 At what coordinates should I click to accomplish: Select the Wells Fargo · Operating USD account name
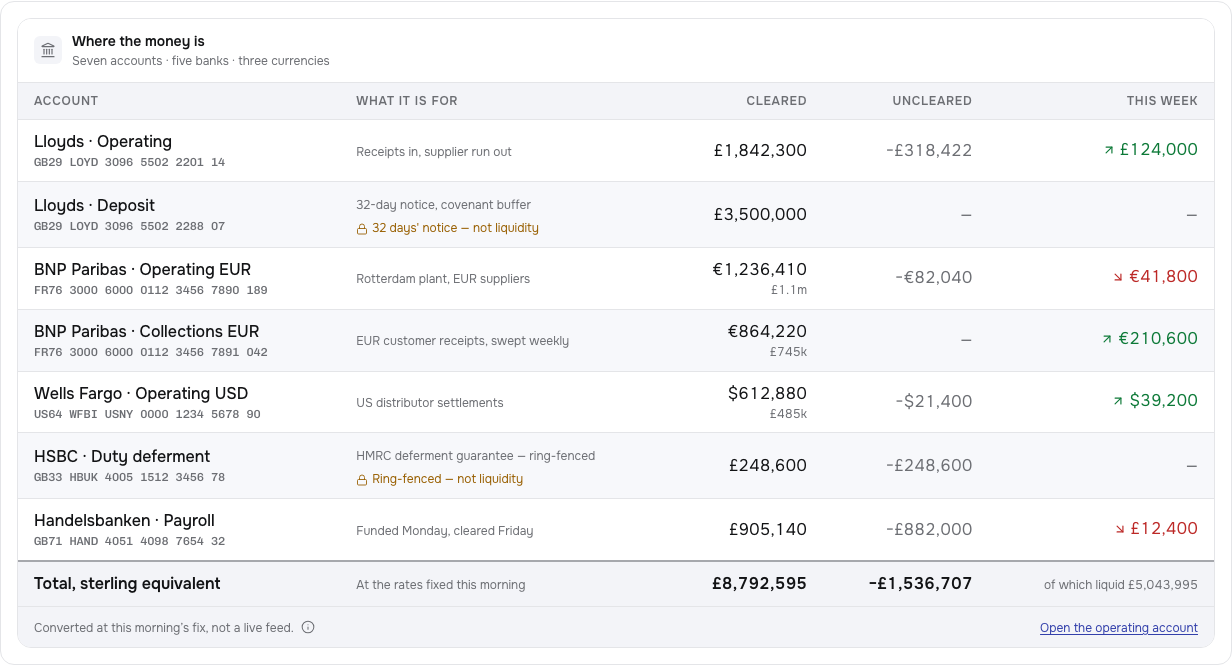tap(141, 394)
